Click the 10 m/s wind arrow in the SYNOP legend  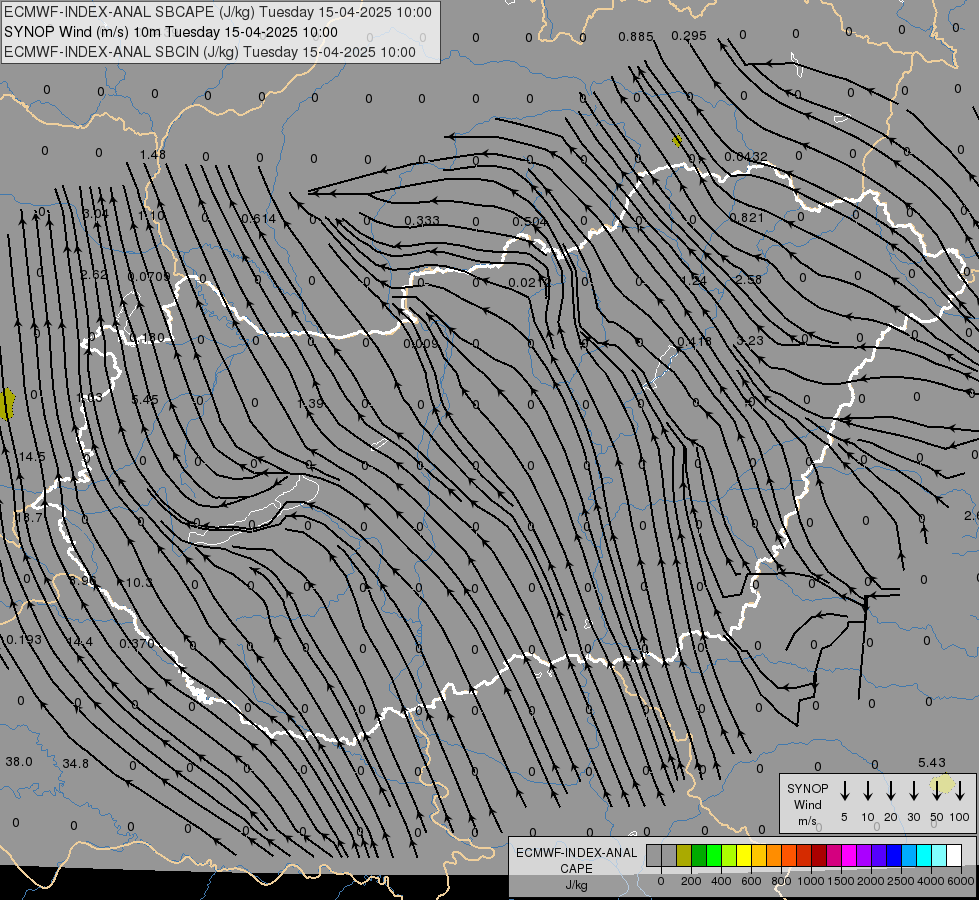point(867,790)
